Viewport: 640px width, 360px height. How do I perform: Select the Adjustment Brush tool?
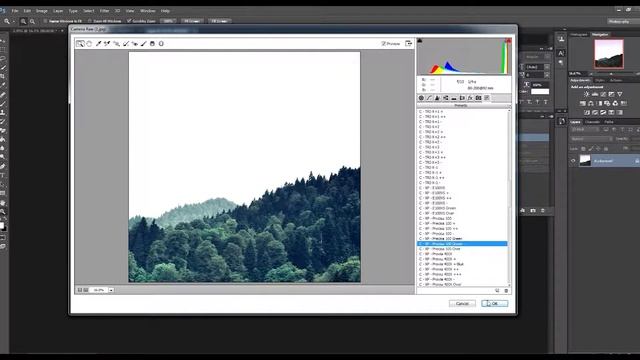(144, 44)
